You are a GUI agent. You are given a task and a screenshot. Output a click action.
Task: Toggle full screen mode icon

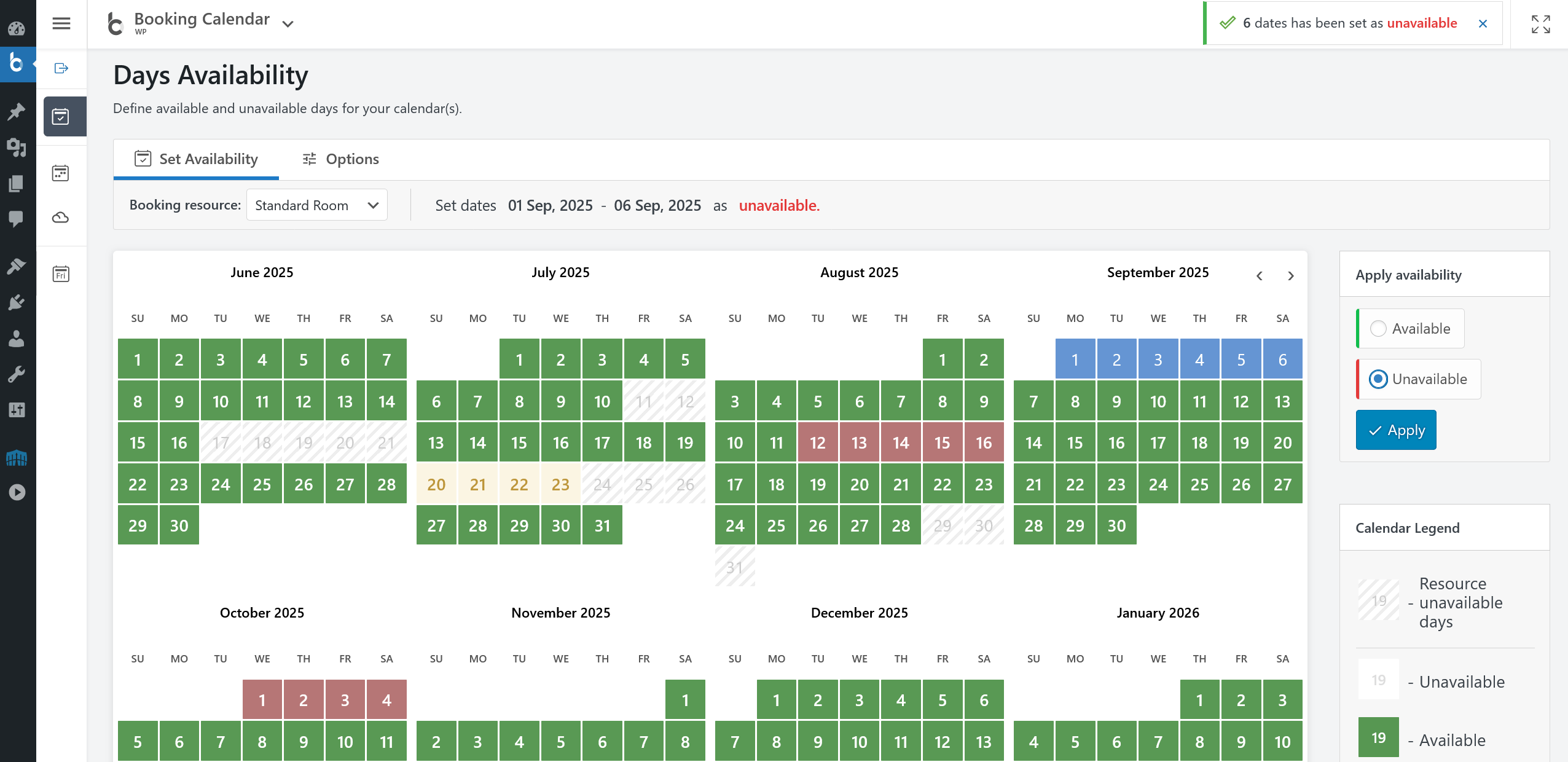[x=1540, y=24]
